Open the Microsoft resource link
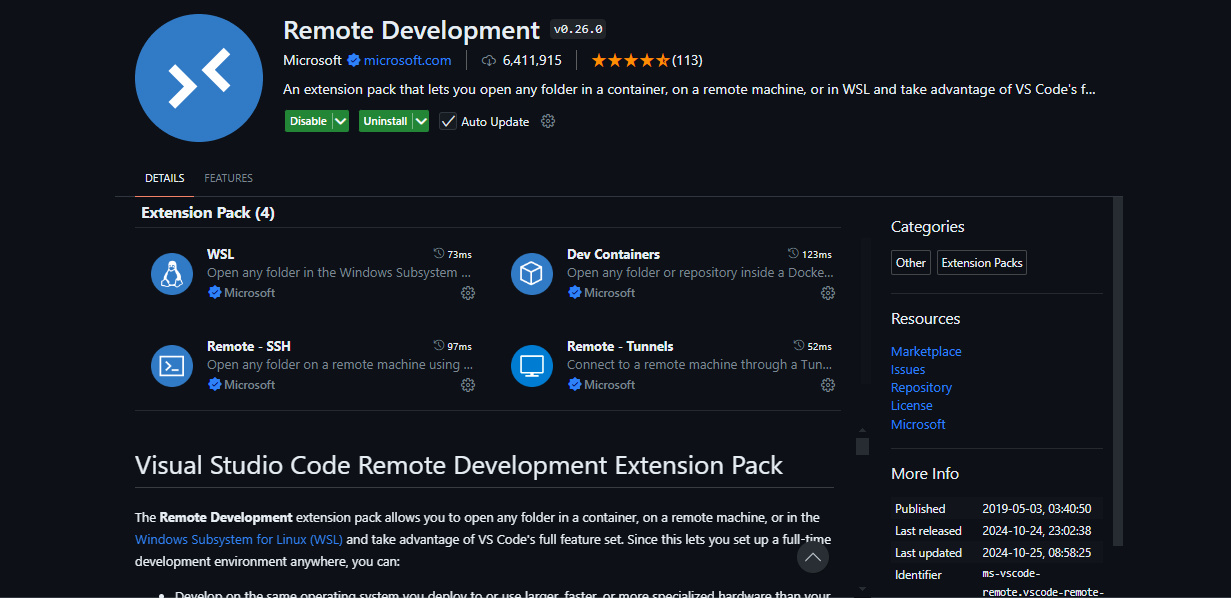1231x598 pixels. 918,425
